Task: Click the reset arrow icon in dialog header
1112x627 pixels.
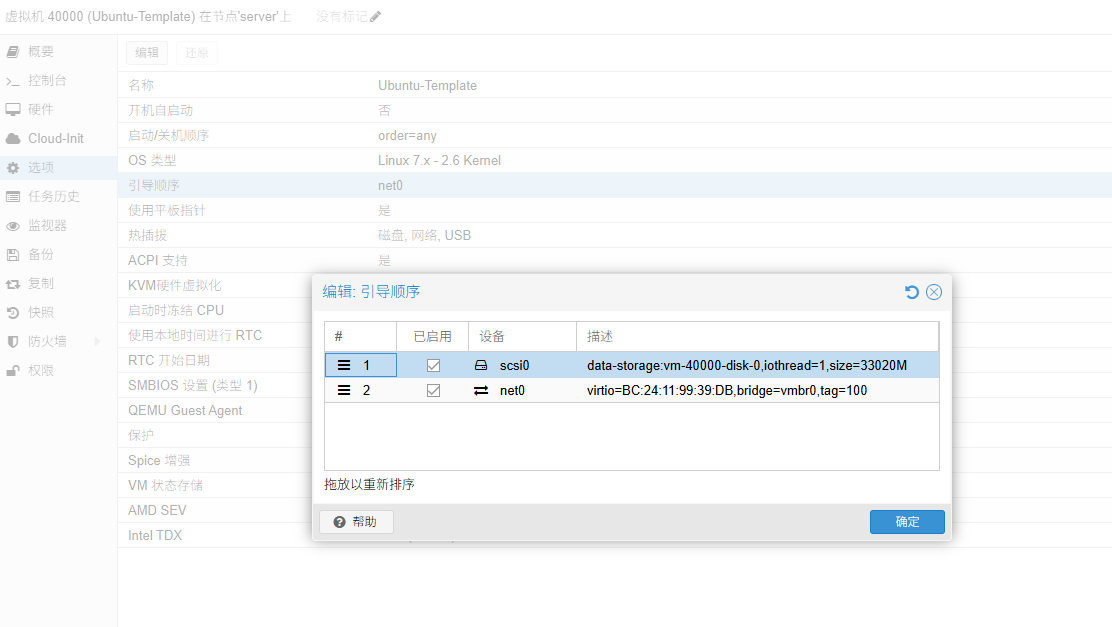Action: (x=911, y=292)
